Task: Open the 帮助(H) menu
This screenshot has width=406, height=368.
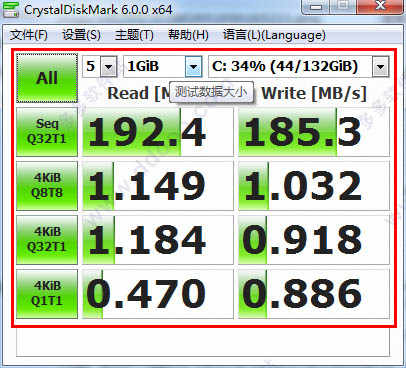Action: tap(188, 35)
